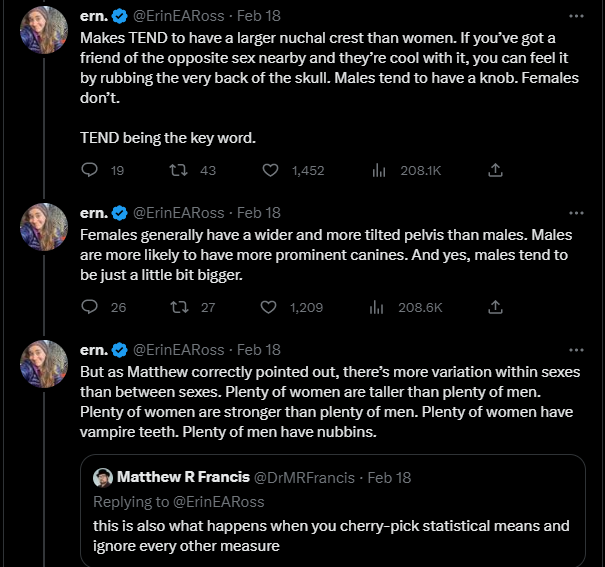Open more options on the pelvis tweet
Screen dimensions: 605x567
click(576, 213)
